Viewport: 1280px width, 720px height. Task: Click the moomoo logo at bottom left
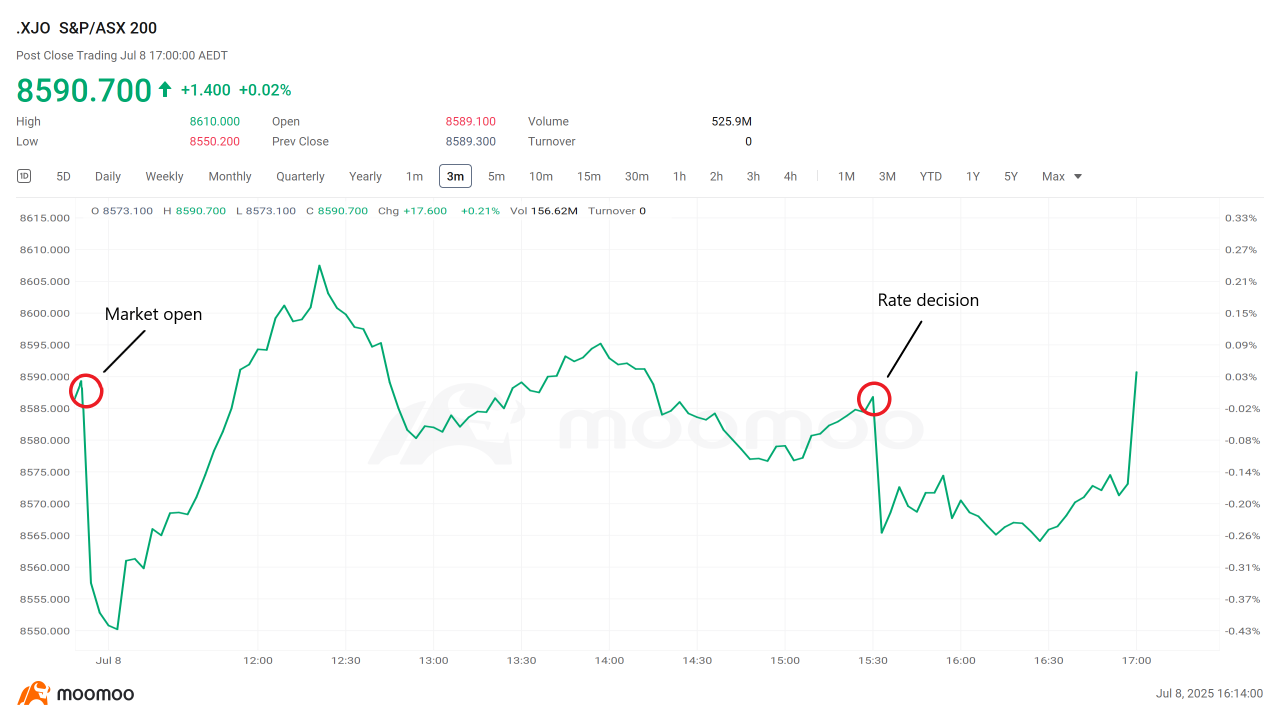click(76, 694)
